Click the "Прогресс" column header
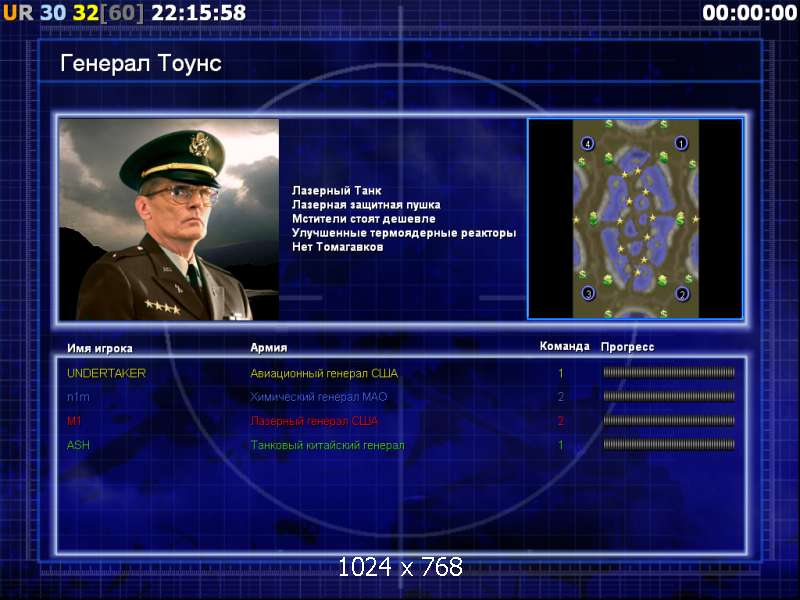This screenshot has width=800, height=600. 628,347
